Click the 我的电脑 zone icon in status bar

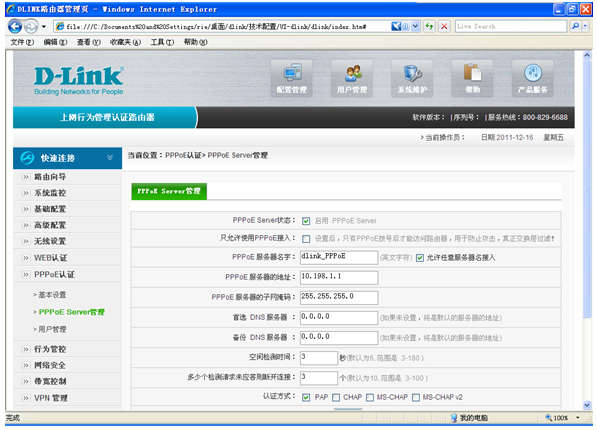pos(454,418)
